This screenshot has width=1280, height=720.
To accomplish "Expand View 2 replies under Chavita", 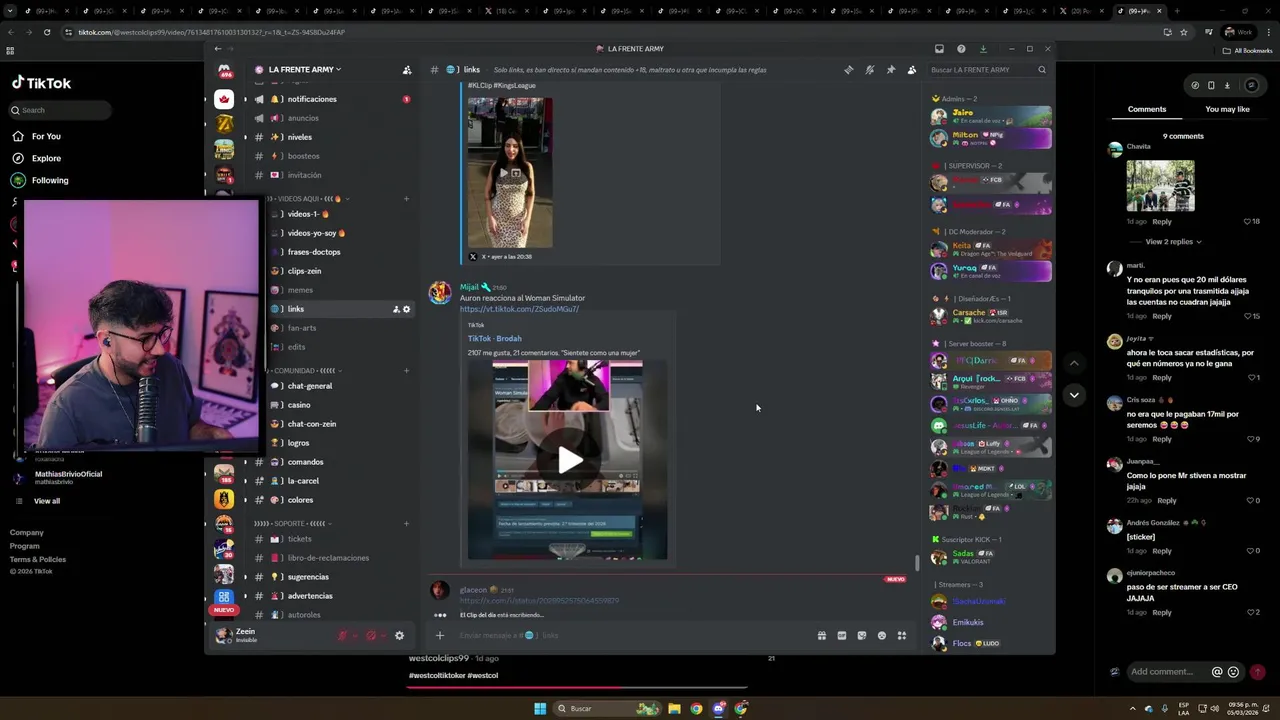I will pyautogui.click(x=1173, y=242).
